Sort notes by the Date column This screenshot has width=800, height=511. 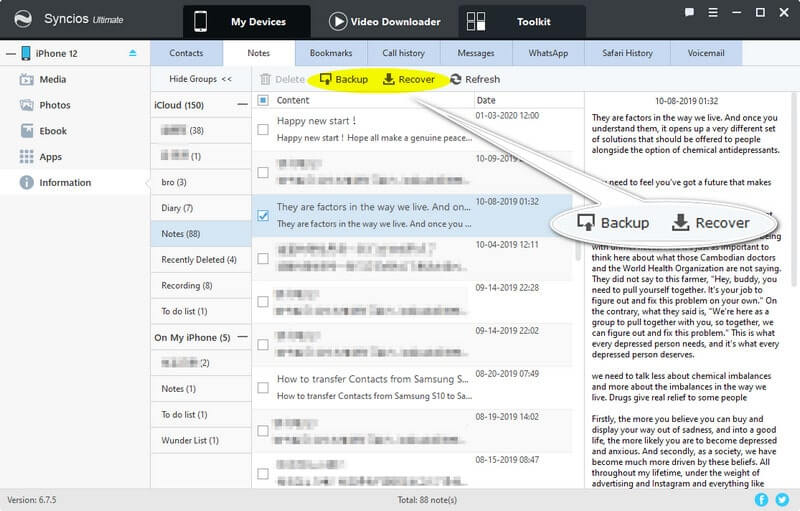(486, 100)
